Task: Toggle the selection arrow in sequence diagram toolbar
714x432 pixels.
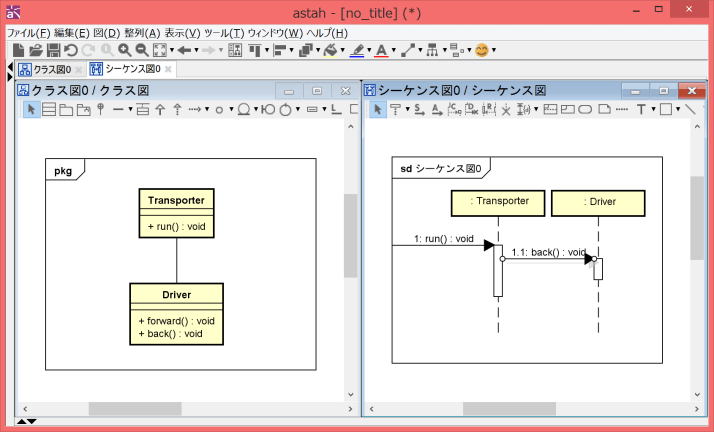Action: pyautogui.click(x=378, y=109)
